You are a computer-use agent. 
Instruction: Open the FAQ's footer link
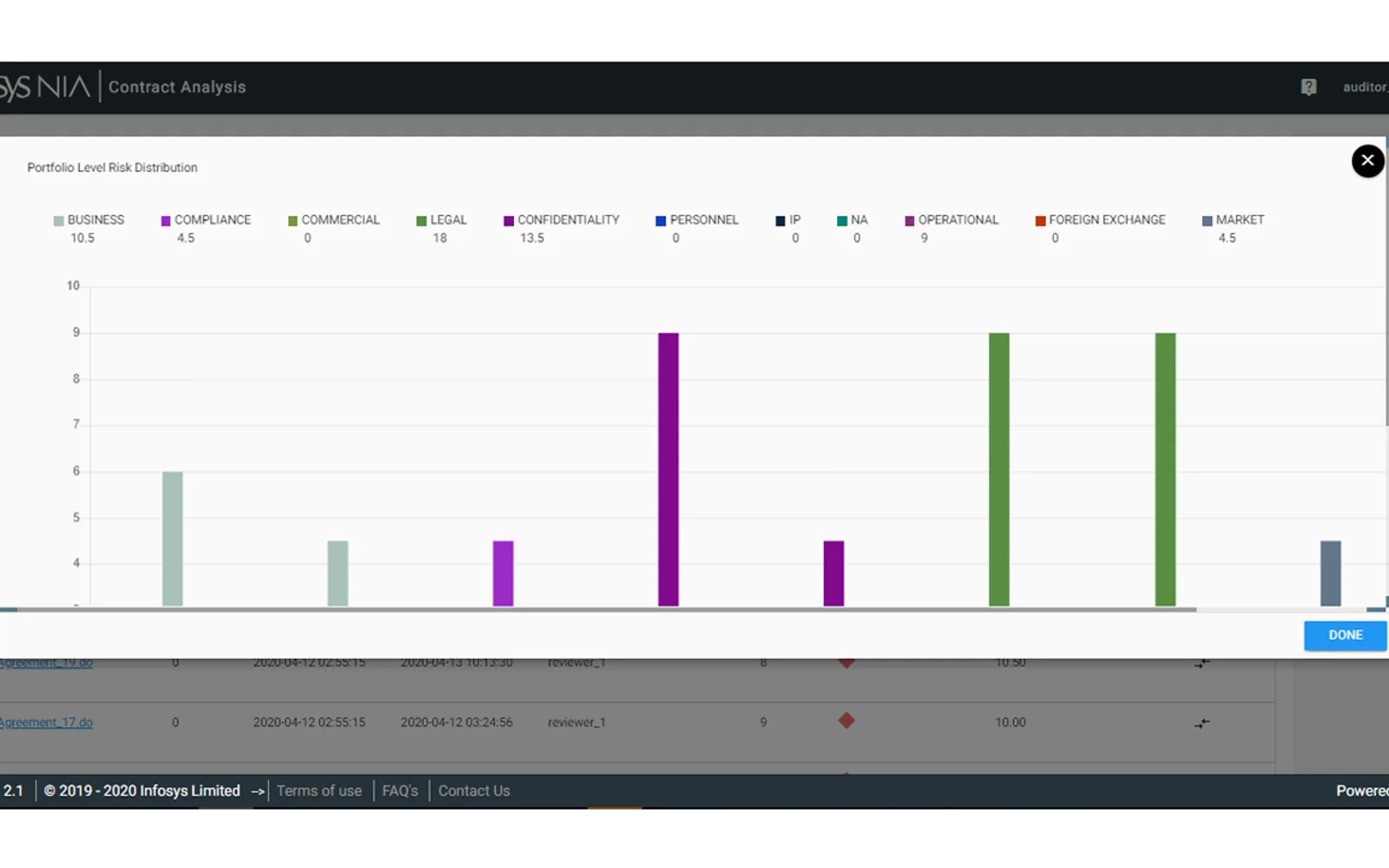(400, 791)
